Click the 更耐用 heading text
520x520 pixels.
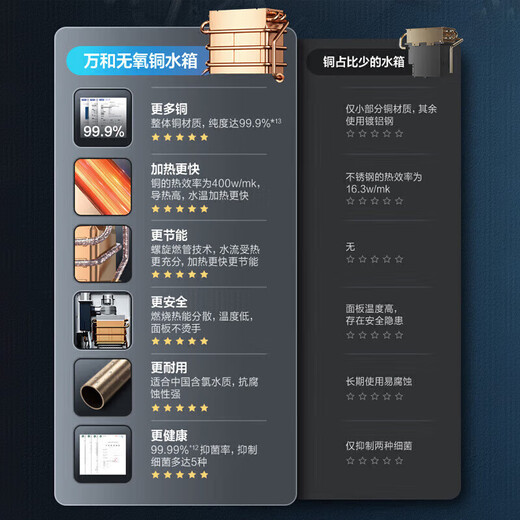169,368
